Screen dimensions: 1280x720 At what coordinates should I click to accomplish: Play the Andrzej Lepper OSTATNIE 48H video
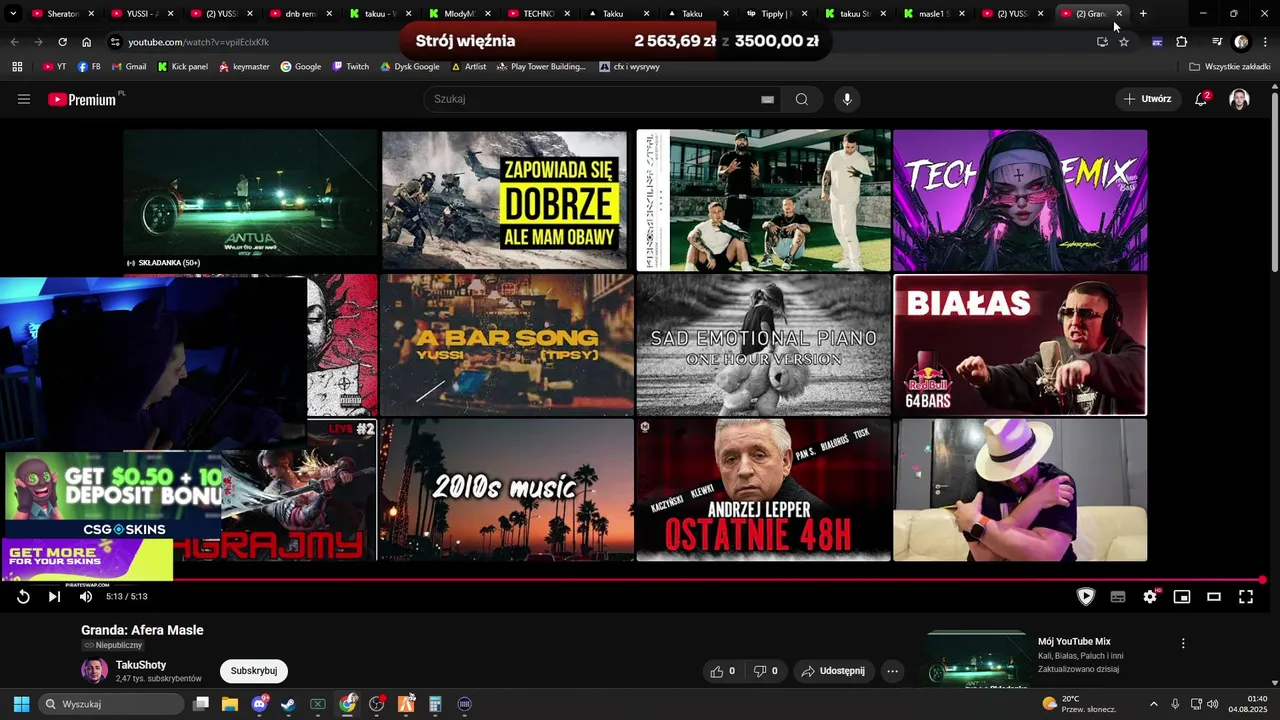[x=763, y=490]
